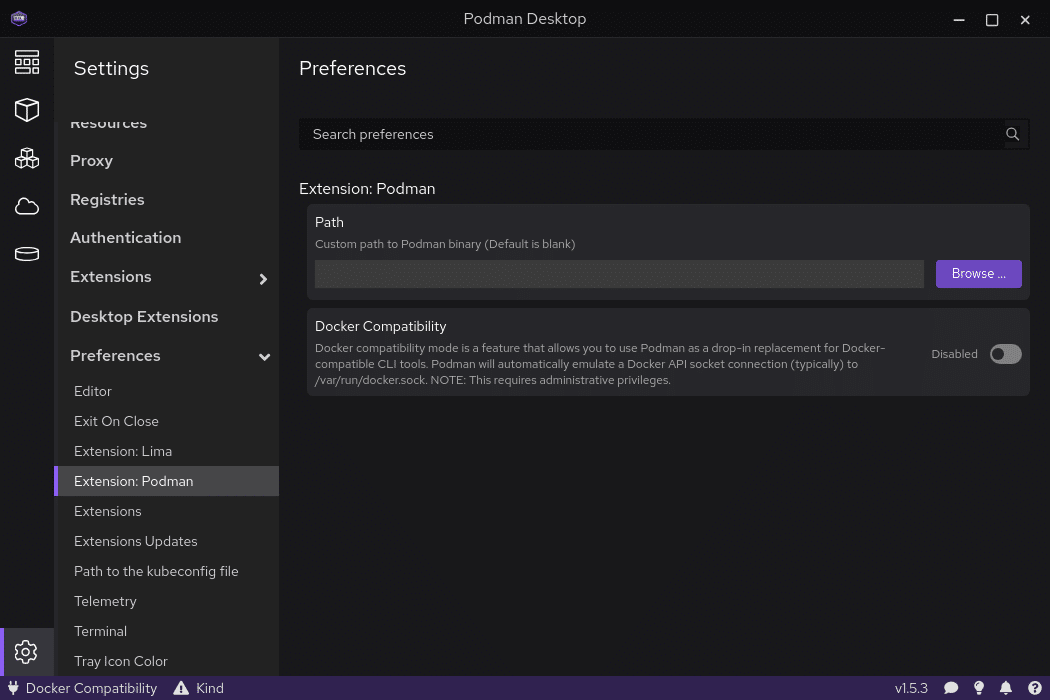Screen dimensions: 1050x700
Task: Open the help question mark icon
Action: 1035,688
